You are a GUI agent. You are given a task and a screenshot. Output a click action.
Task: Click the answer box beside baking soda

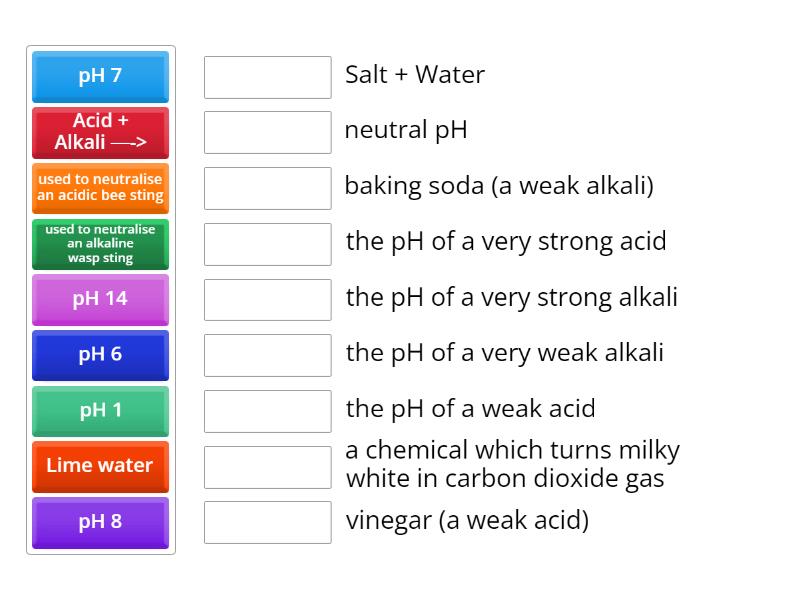coord(266,187)
